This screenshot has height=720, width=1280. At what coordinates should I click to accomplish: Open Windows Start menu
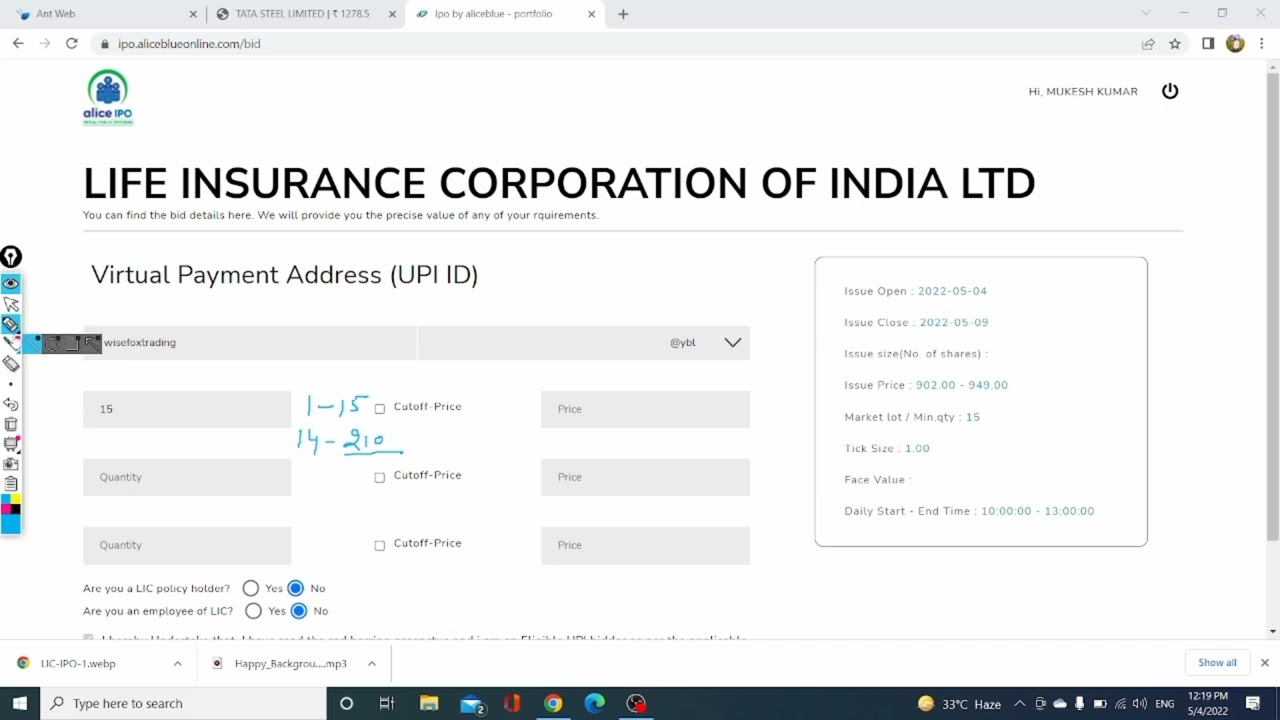click(x=19, y=704)
